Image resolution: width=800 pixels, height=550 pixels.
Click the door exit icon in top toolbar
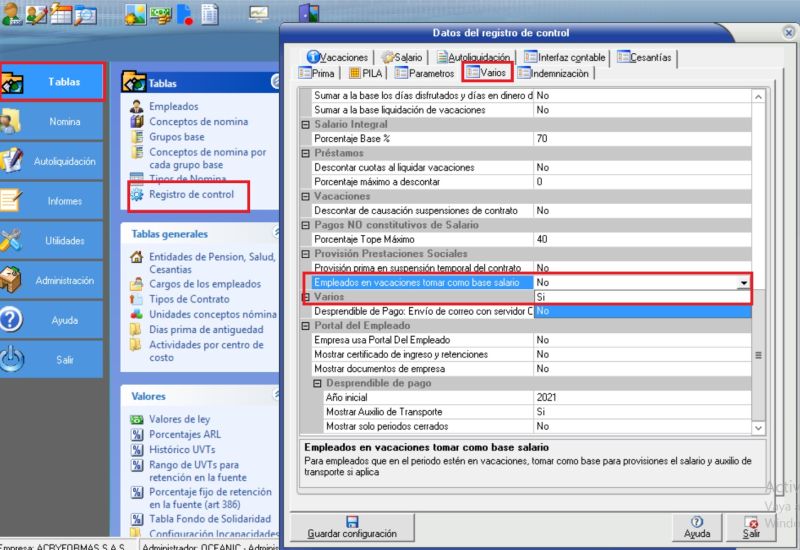point(309,14)
